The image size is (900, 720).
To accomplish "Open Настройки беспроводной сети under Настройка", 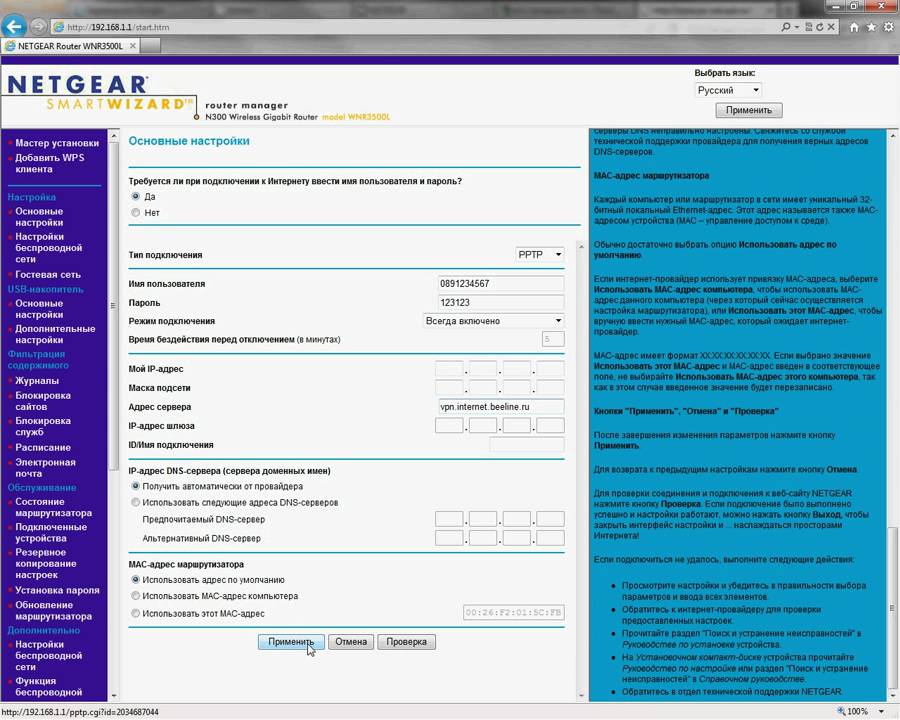I will click(48, 247).
